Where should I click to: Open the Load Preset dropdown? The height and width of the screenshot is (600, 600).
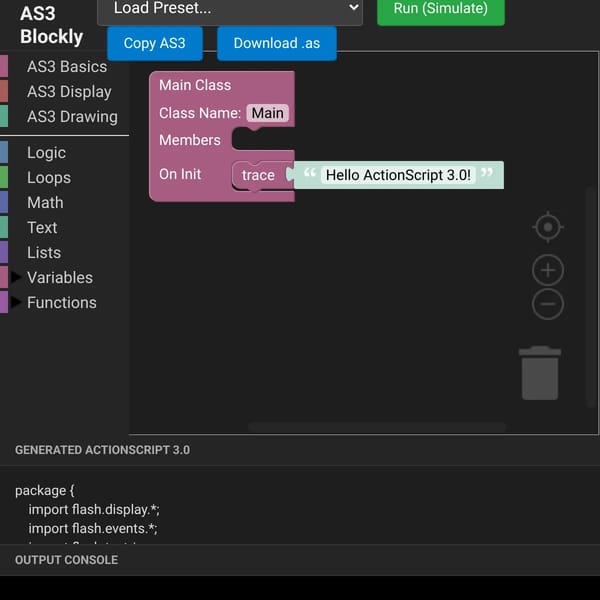point(230,9)
